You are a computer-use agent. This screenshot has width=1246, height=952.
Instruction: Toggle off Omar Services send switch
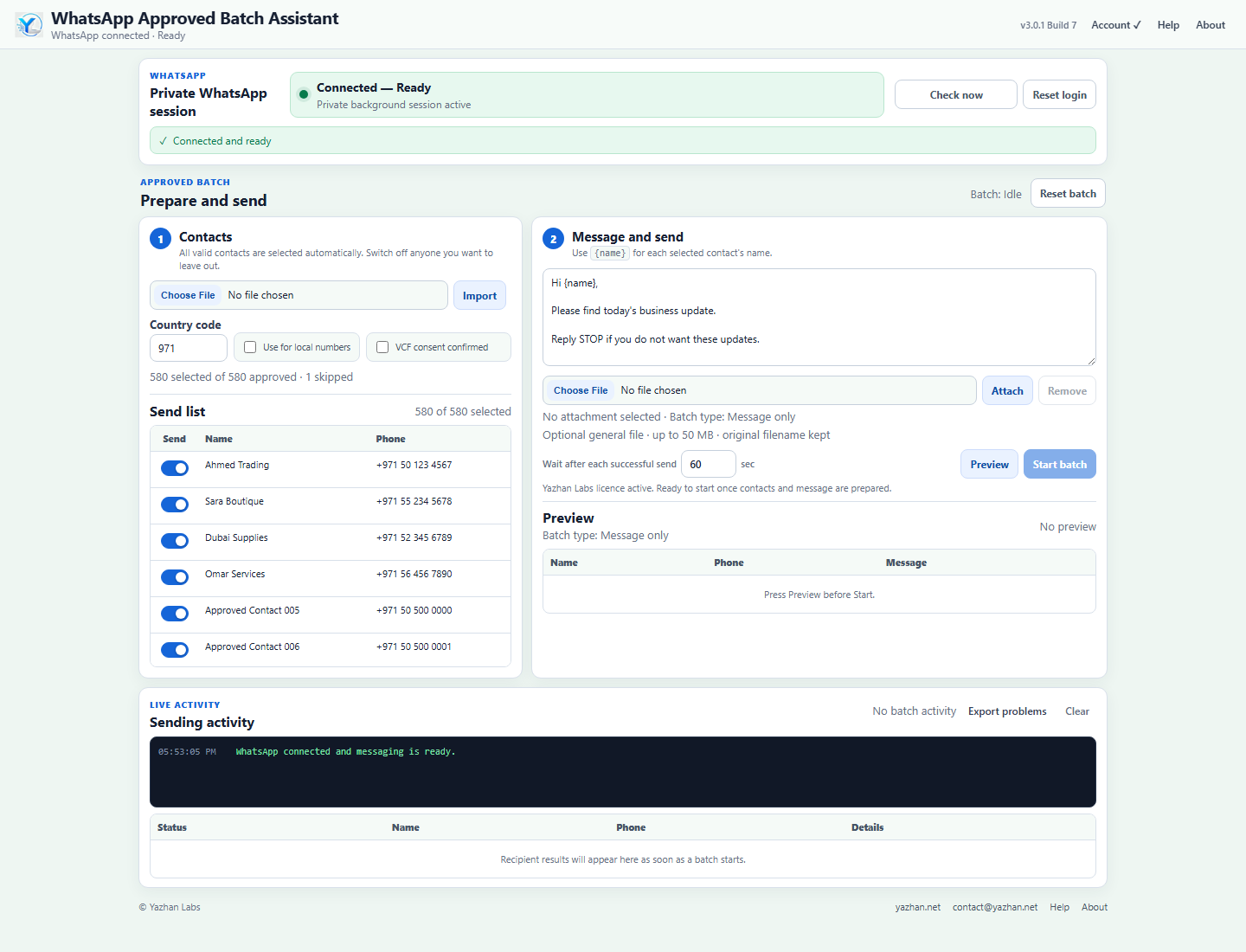175,577
